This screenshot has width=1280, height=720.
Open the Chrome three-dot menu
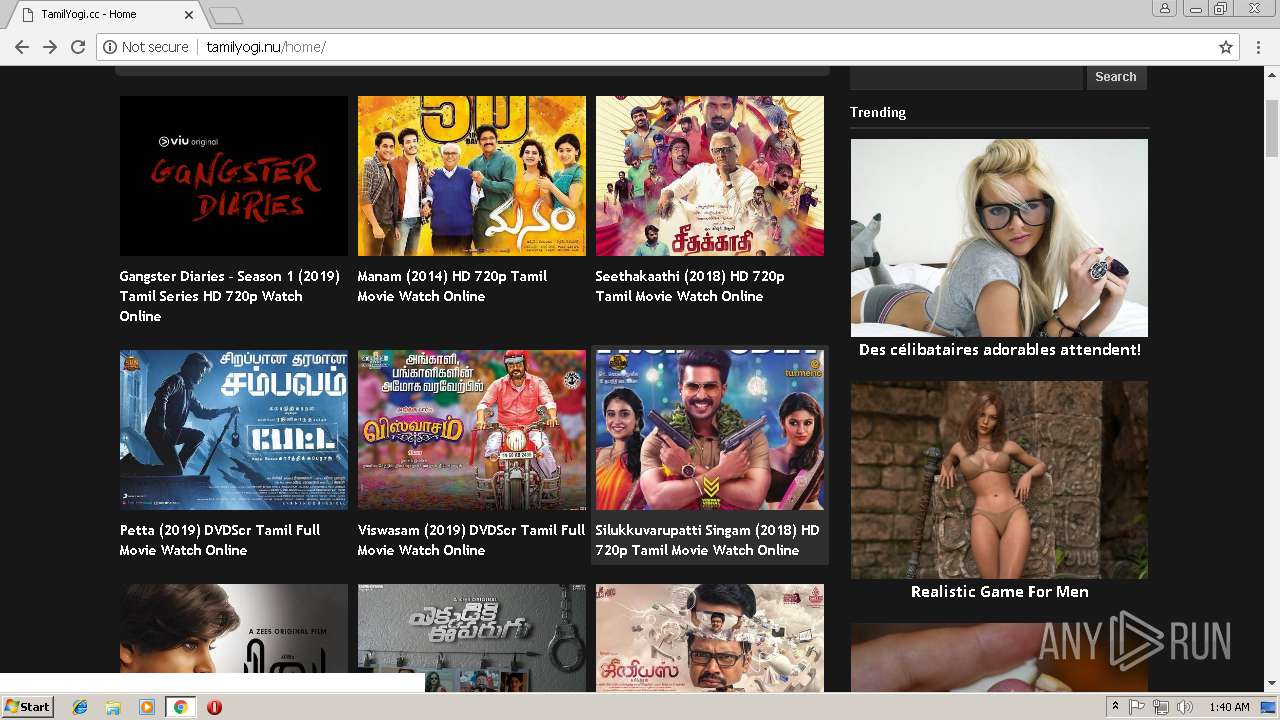[1259, 47]
